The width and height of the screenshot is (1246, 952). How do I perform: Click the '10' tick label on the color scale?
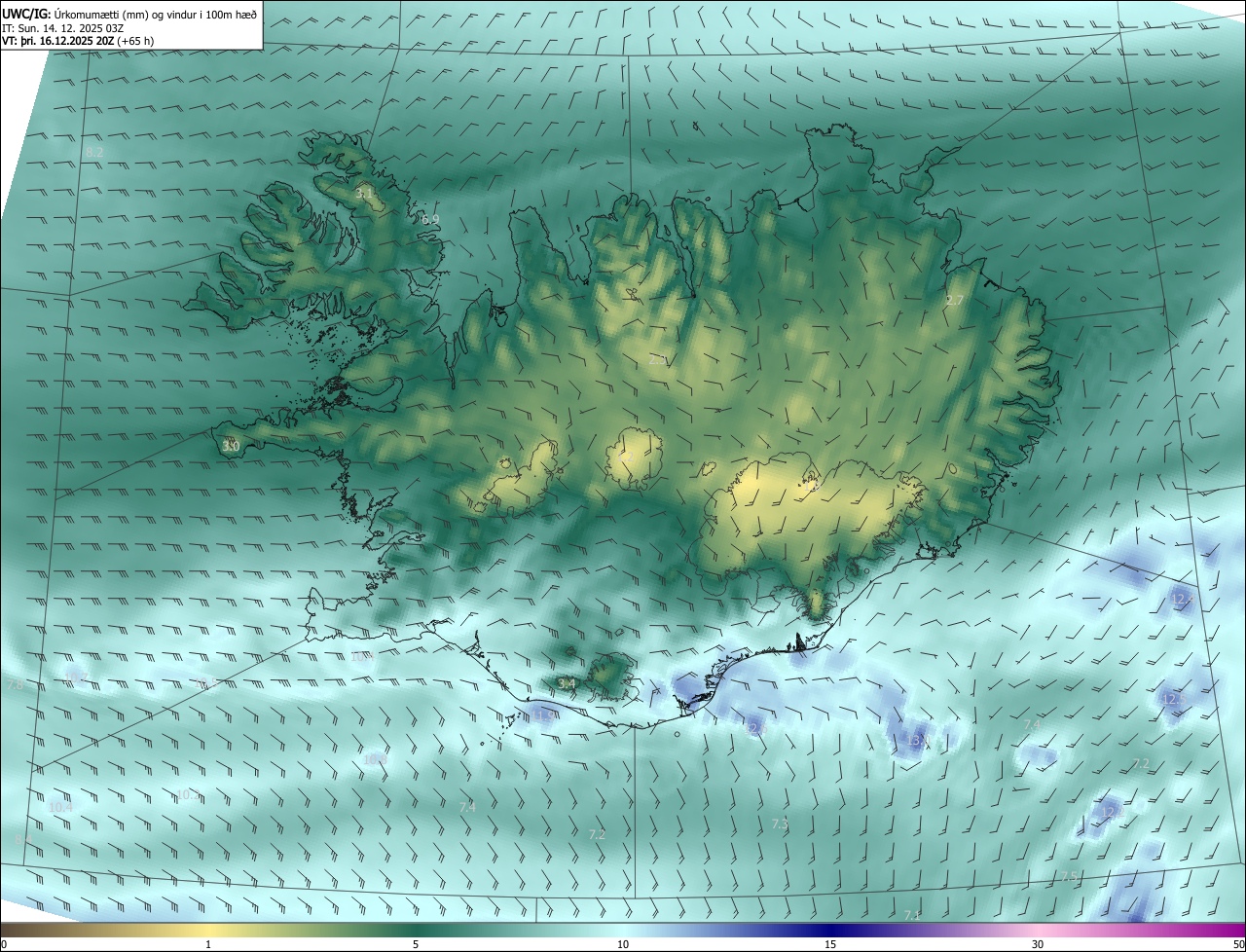tap(623, 944)
